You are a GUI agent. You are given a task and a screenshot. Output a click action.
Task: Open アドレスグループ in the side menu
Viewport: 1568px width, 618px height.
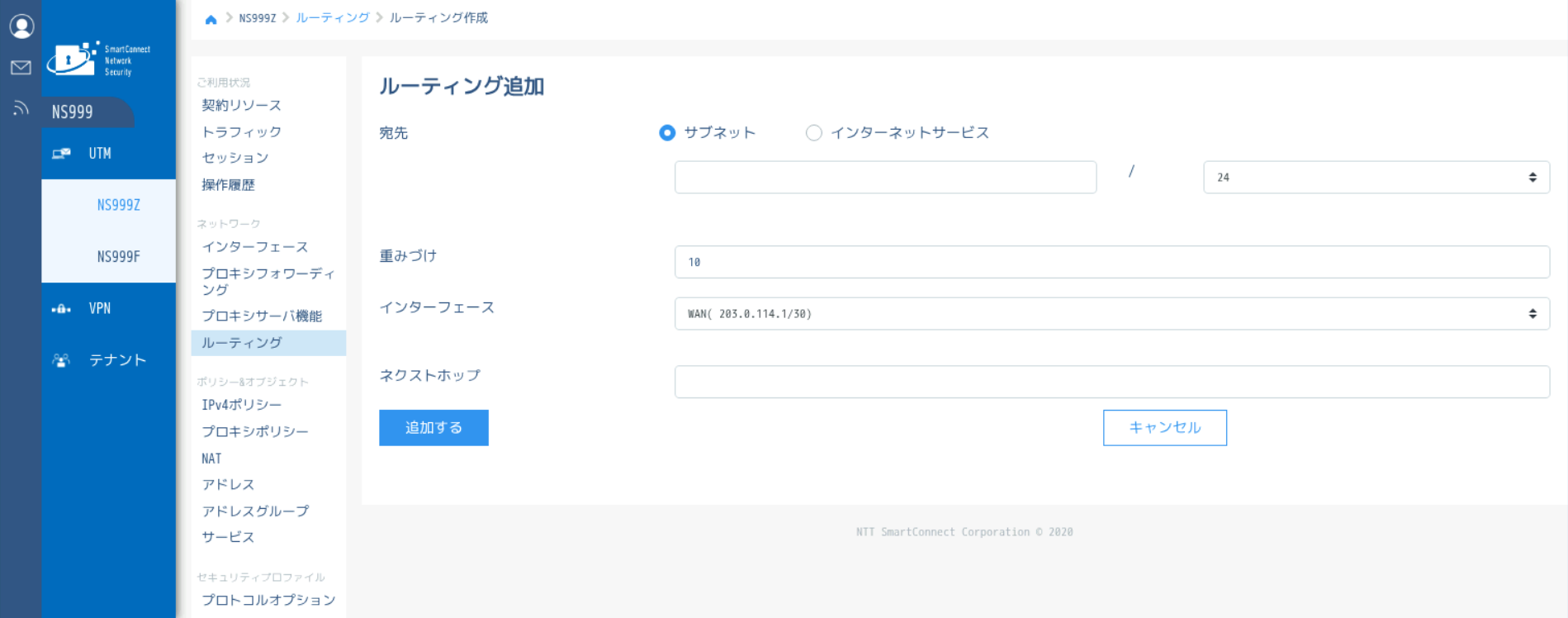(x=255, y=511)
